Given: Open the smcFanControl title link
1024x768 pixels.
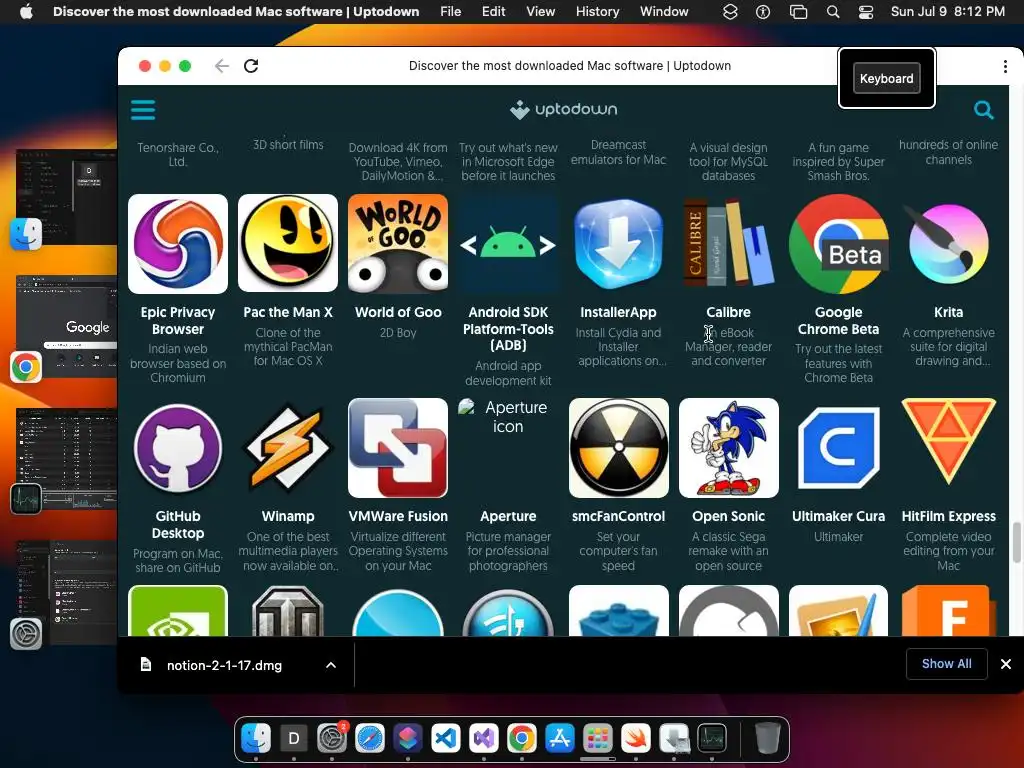Looking at the screenshot, I should pos(618,516).
